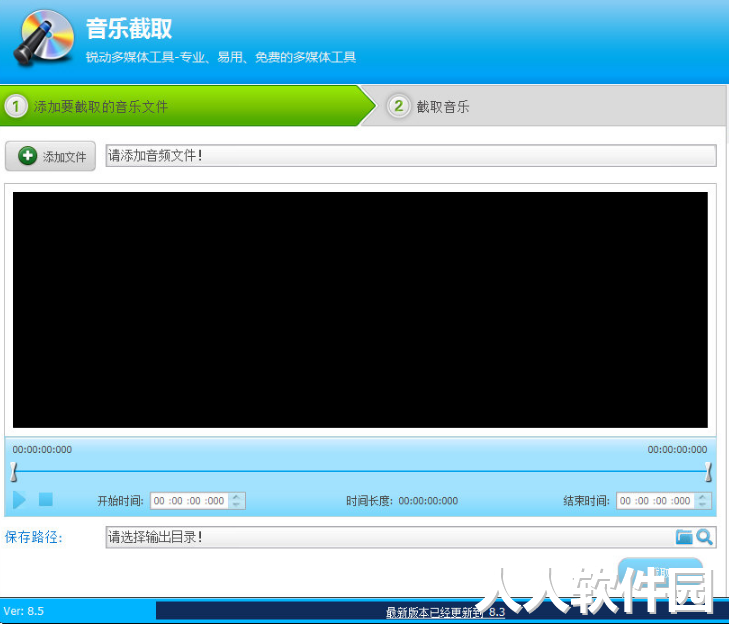This screenshot has width=729, height=624.
Task: Click the left start slider handle
Action: coord(14,472)
